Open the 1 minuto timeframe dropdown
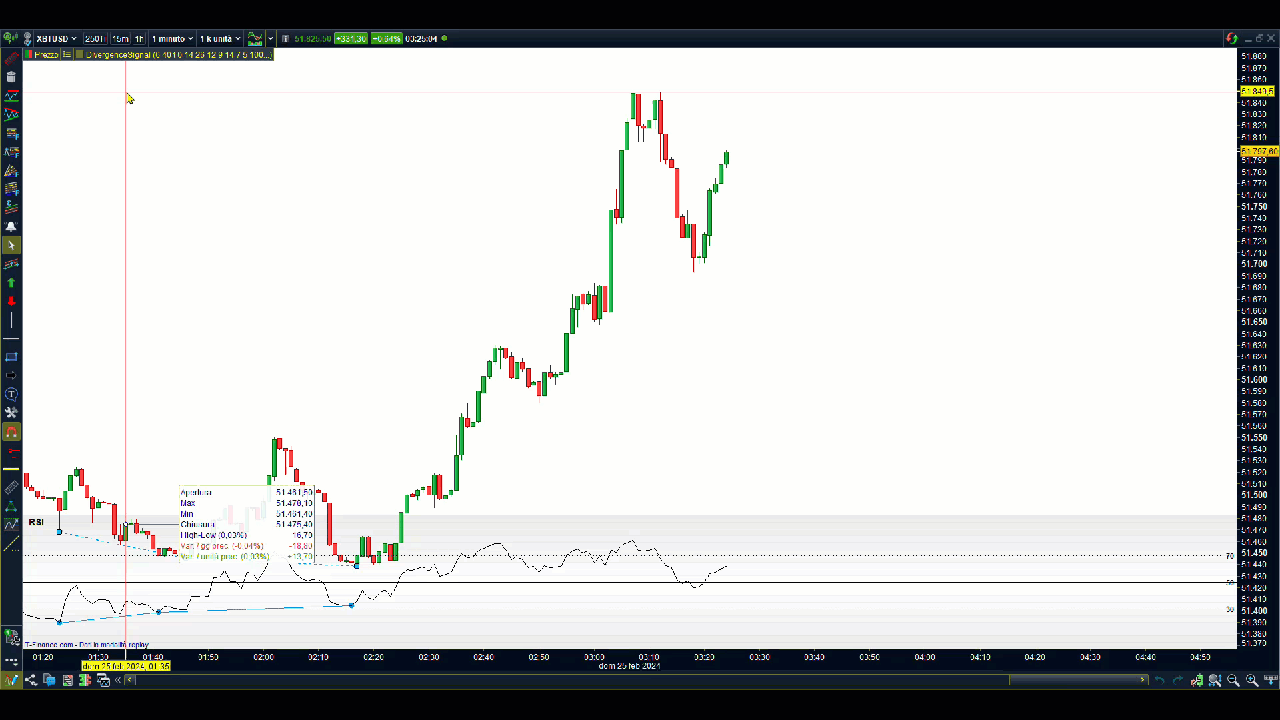 pyautogui.click(x=173, y=39)
